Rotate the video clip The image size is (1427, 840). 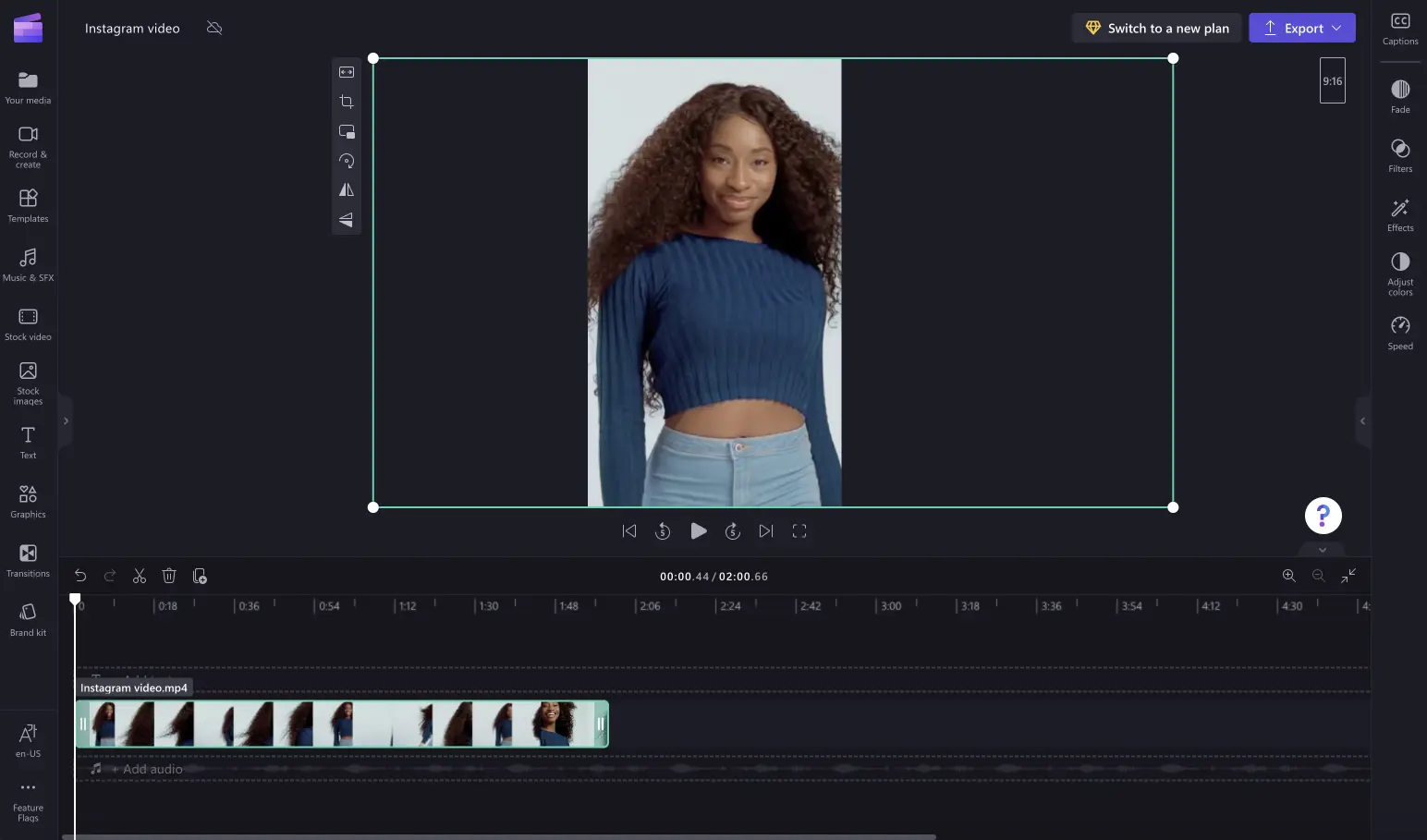click(x=347, y=161)
